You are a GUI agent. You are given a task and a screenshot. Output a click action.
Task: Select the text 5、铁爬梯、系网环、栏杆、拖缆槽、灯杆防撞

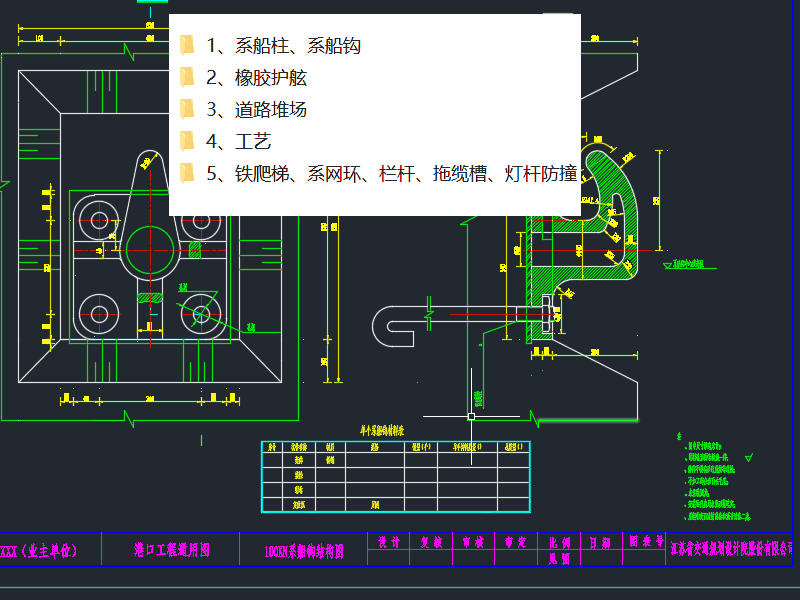pos(392,173)
